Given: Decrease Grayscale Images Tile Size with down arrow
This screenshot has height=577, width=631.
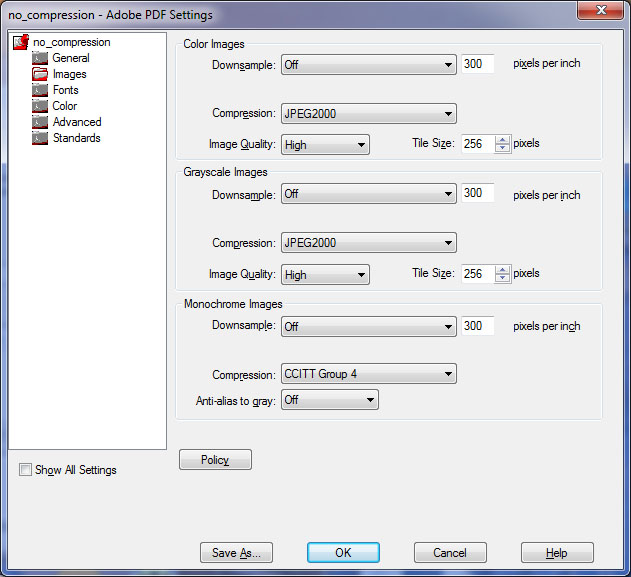Looking at the screenshot, I should coord(502,278).
